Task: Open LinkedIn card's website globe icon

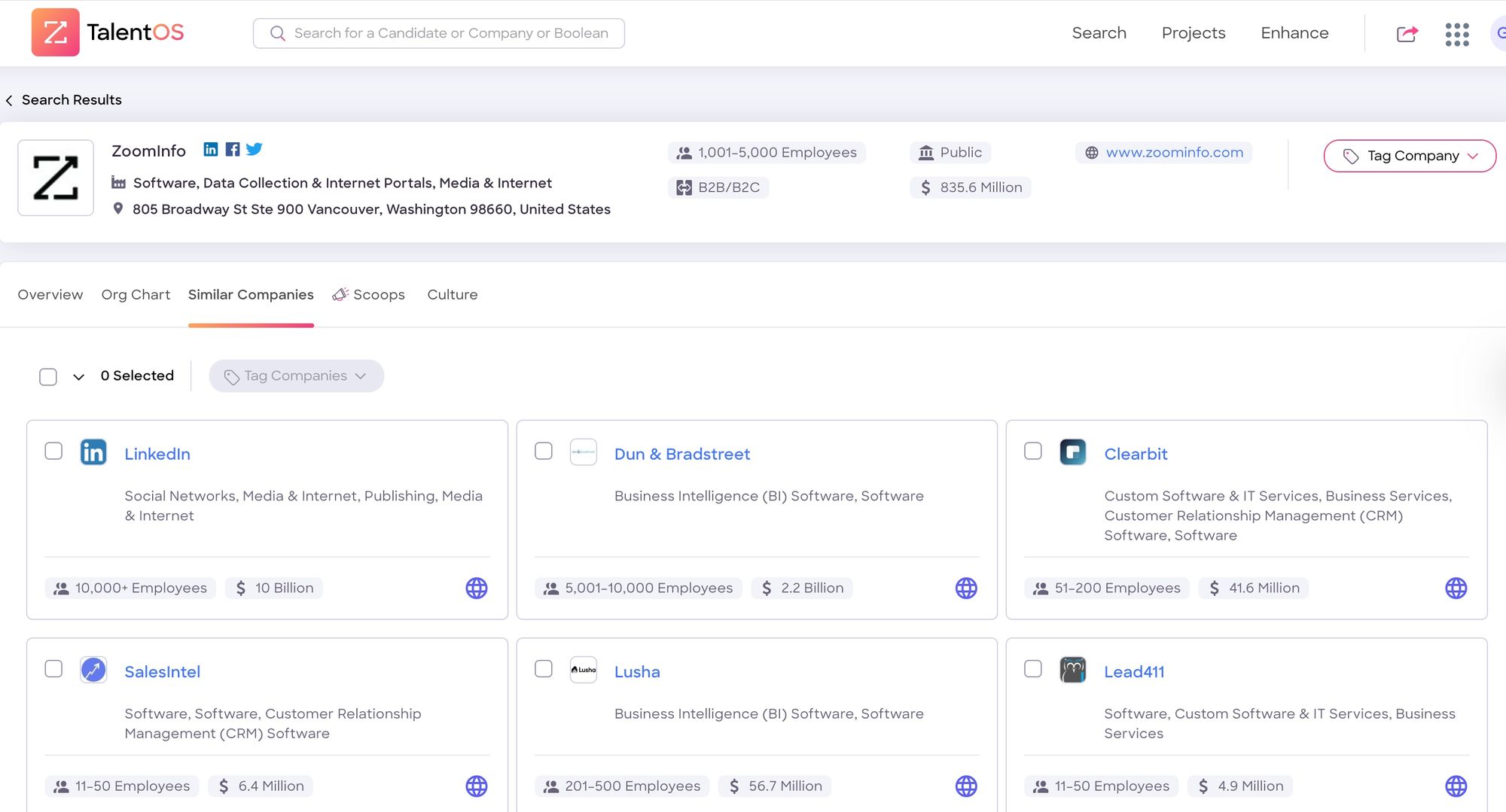Action: [476, 588]
